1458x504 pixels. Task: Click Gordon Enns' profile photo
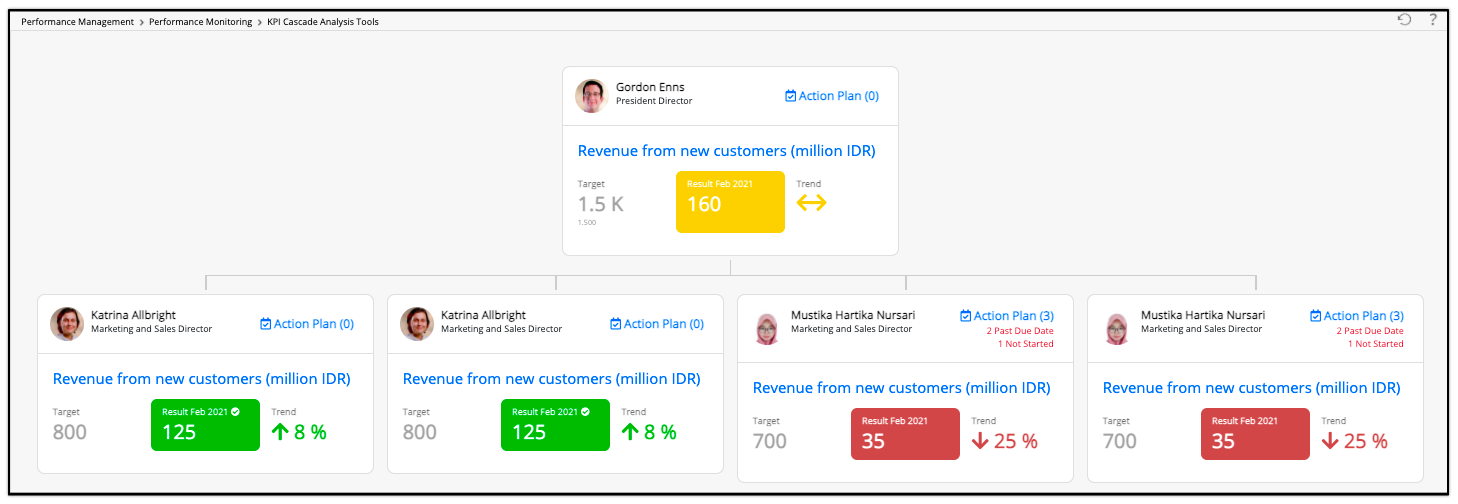click(x=591, y=96)
